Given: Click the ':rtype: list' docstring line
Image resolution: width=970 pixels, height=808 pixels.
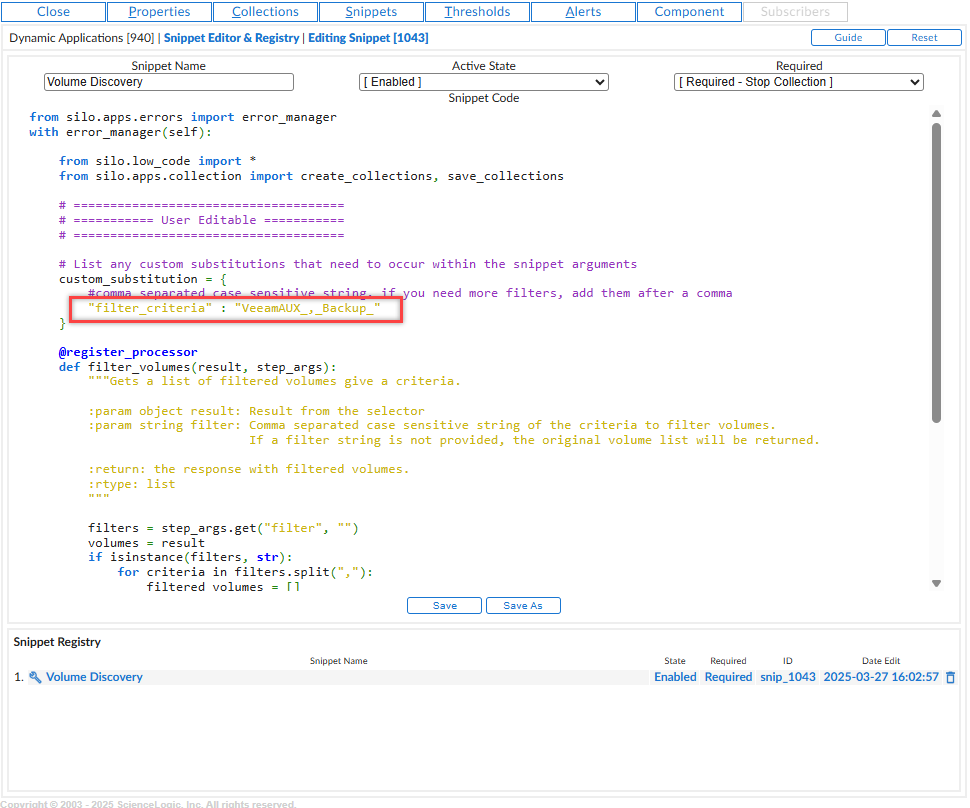Looking at the screenshot, I should pyautogui.click(x=132, y=484).
